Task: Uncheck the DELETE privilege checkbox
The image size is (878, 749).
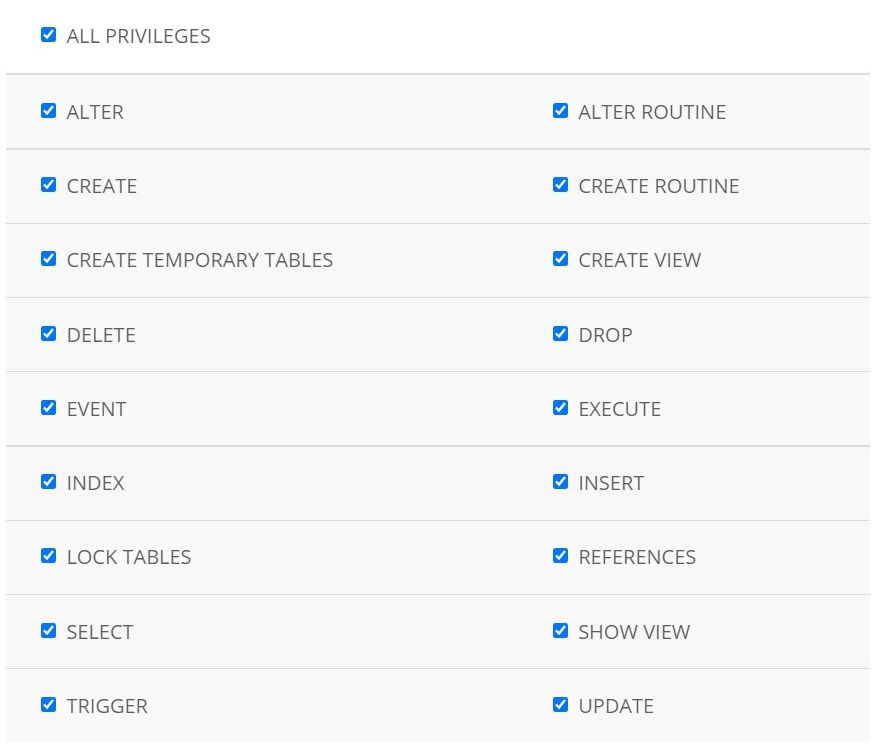Action: 48,334
